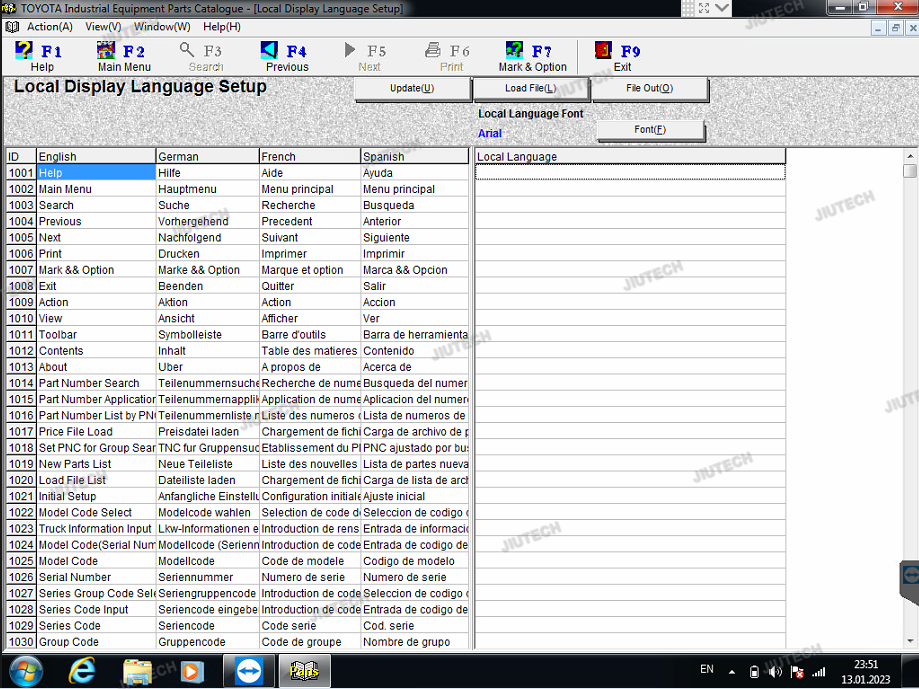
Task: Click the F6 Print toolbar icon
Action: [x=451, y=57]
